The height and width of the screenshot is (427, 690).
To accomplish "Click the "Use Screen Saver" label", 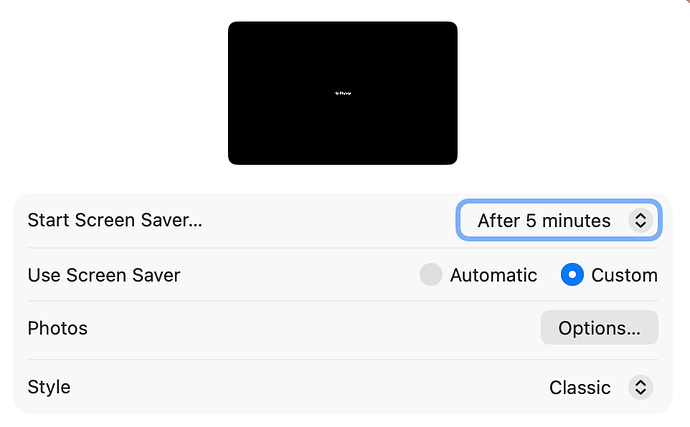I will pos(104,275).
